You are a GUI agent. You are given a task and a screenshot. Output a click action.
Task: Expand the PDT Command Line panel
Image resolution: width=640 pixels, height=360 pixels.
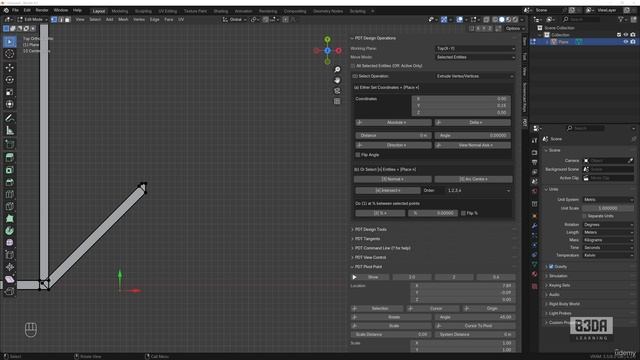[x=382, y=248]
